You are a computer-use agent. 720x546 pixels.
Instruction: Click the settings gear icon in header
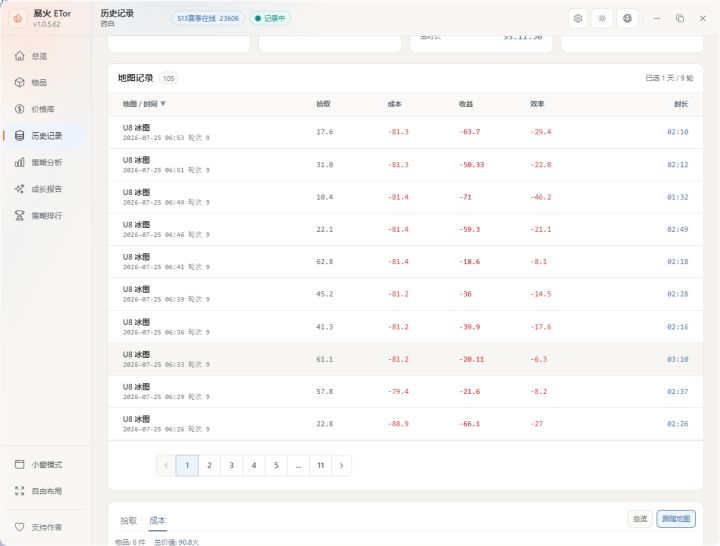click(x=578, y=18)
